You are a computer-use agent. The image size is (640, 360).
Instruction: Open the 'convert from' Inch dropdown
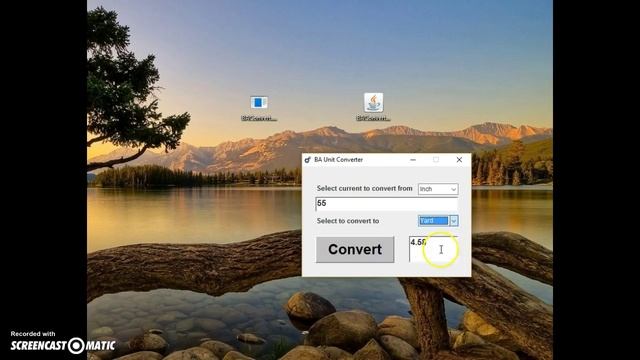click(x=438, y=189)
